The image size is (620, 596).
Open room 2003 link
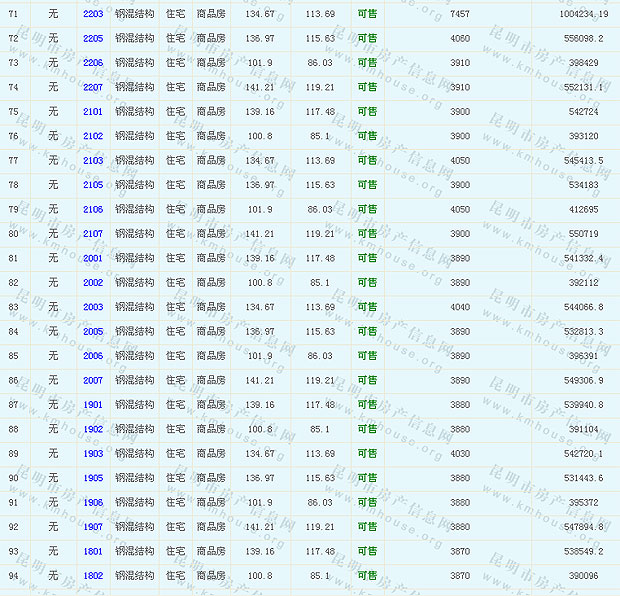(x=93, y=307)
